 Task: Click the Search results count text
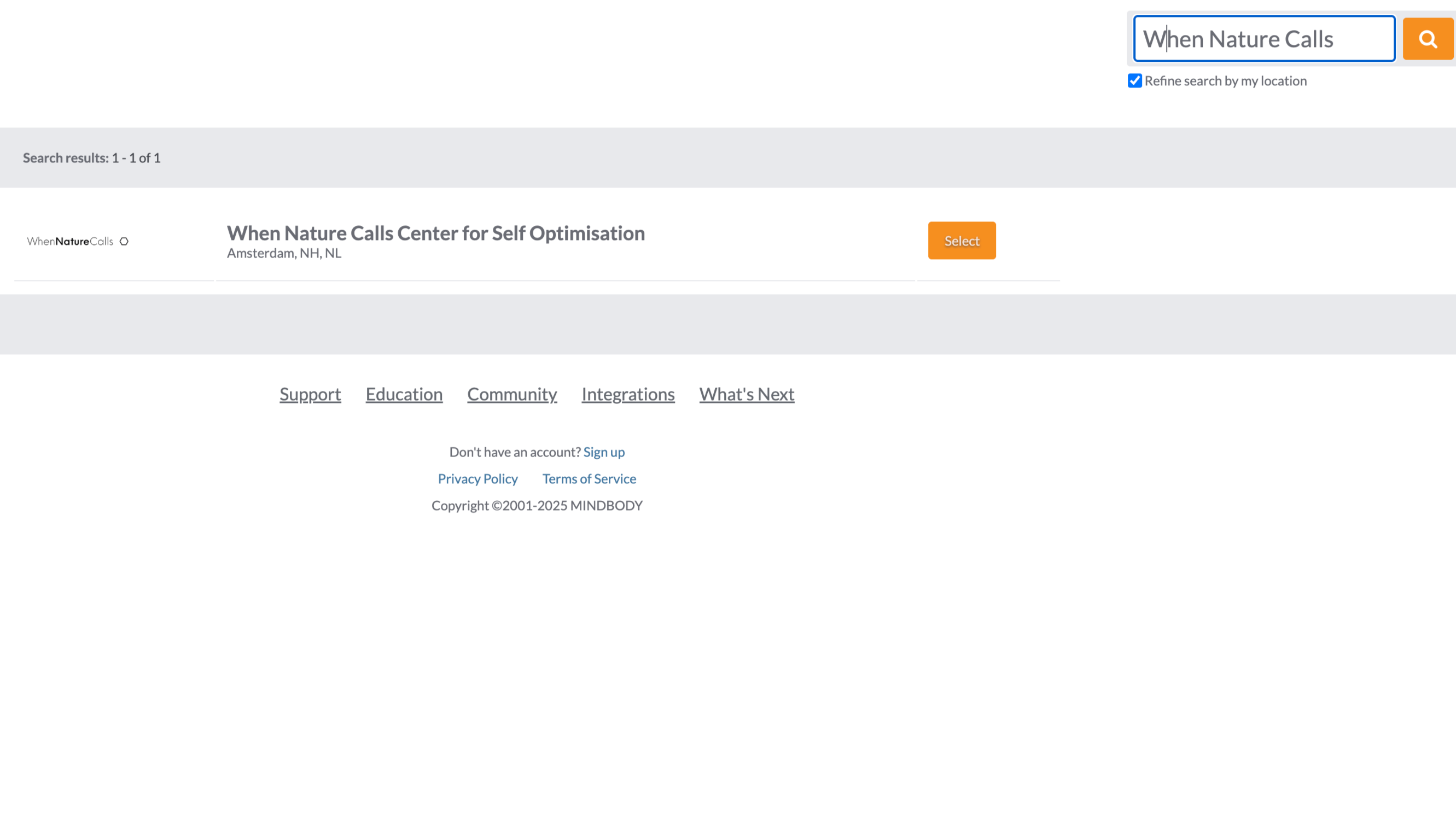pyautogui.click(x=91, y=157)
